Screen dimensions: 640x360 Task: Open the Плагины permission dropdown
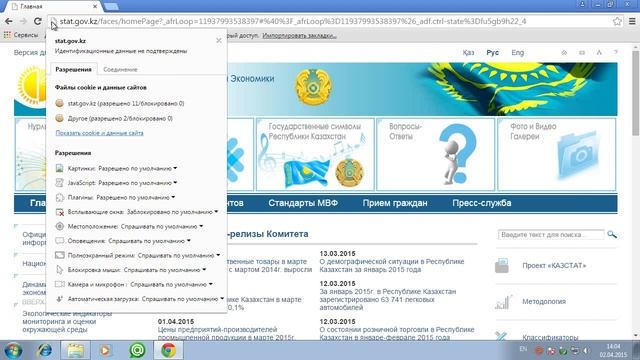[x=136, y=197]
